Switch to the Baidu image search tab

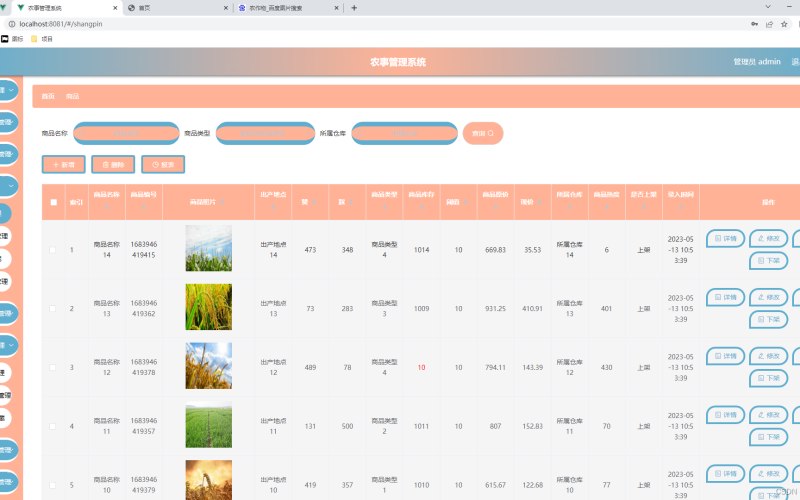[x=288, y=8]
